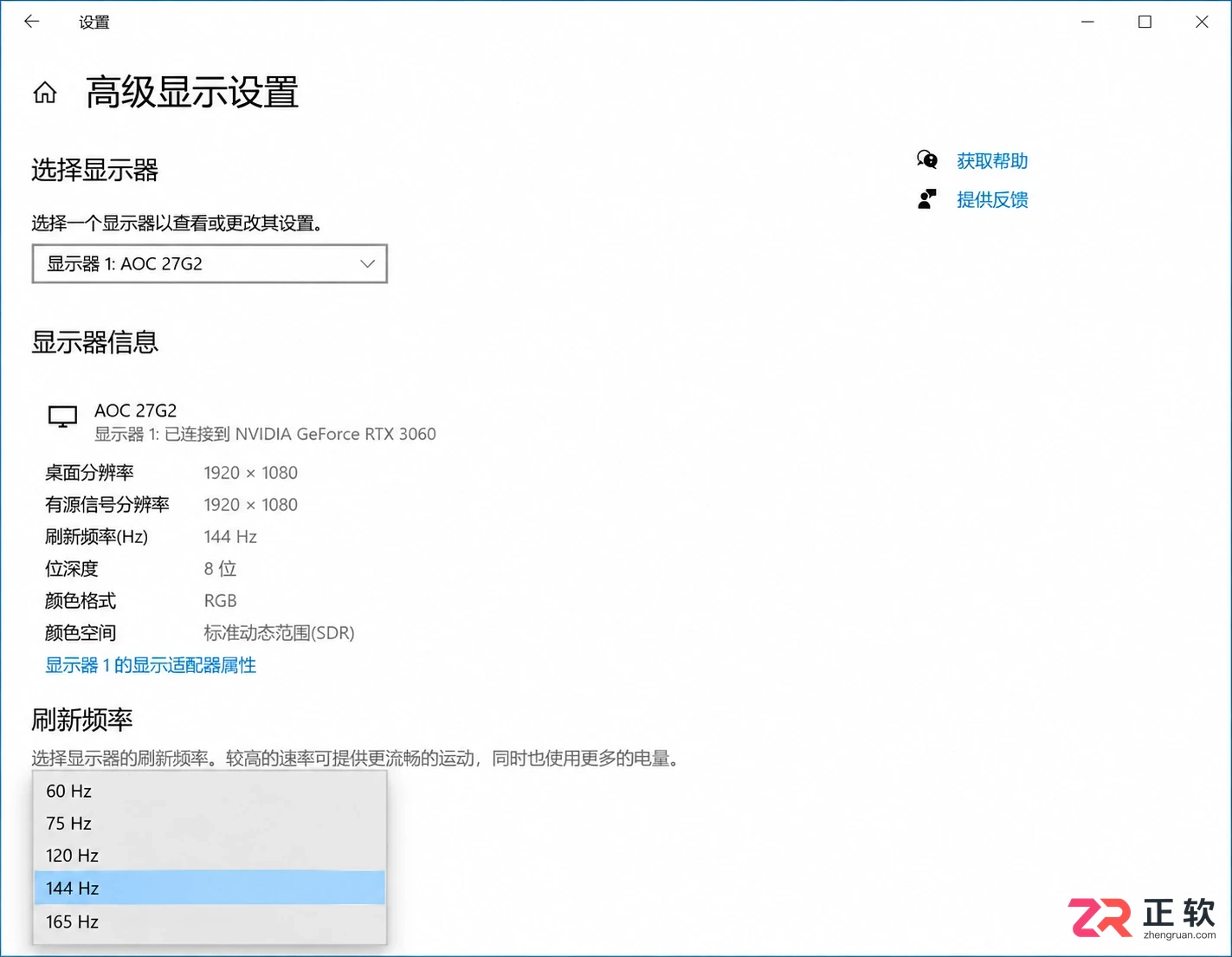Minimize the 设置 window
Viewport: 1232px width, 957px height.
coord(1087,22)
